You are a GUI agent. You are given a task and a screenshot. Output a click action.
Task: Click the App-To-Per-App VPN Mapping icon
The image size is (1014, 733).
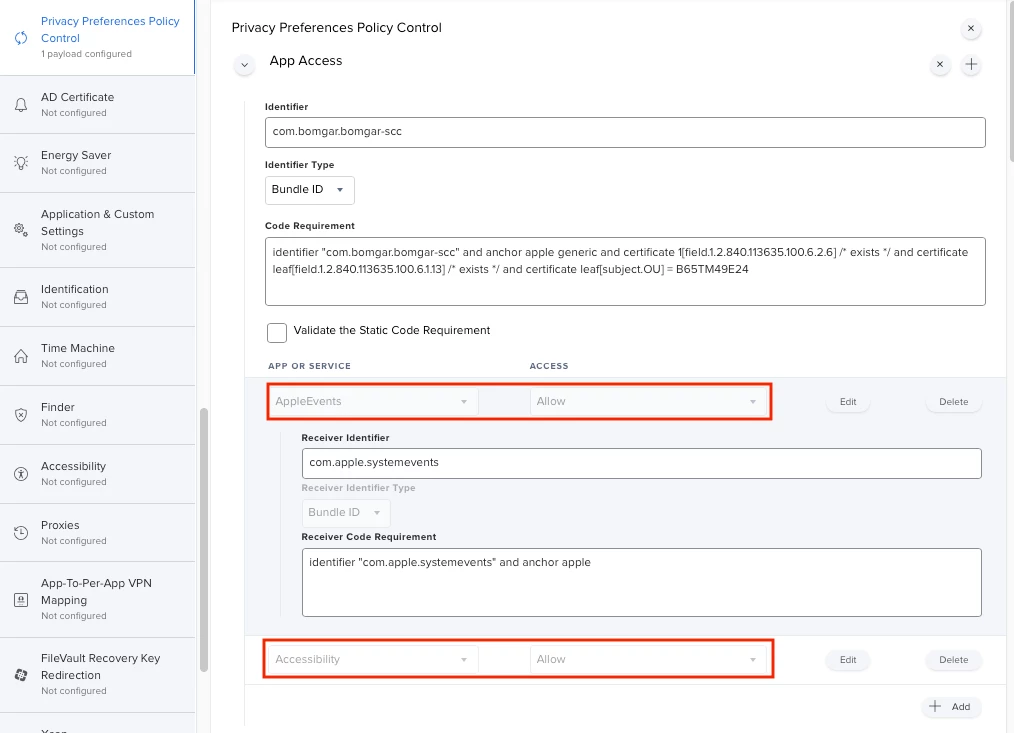[x=21, y=600]
